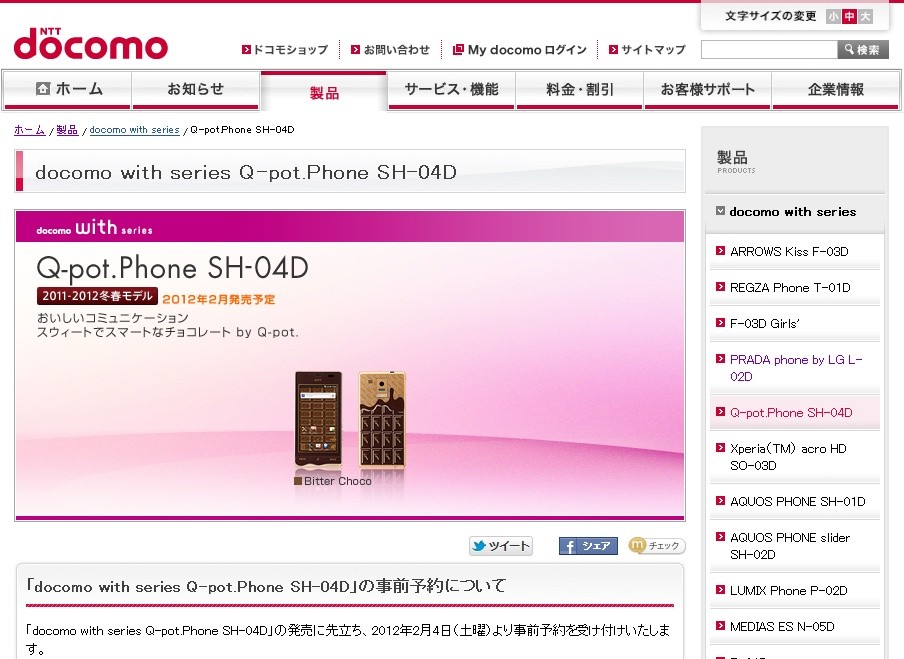
Task: Open the 料金・割引 navigation menu
Action: tap(579, 89)
